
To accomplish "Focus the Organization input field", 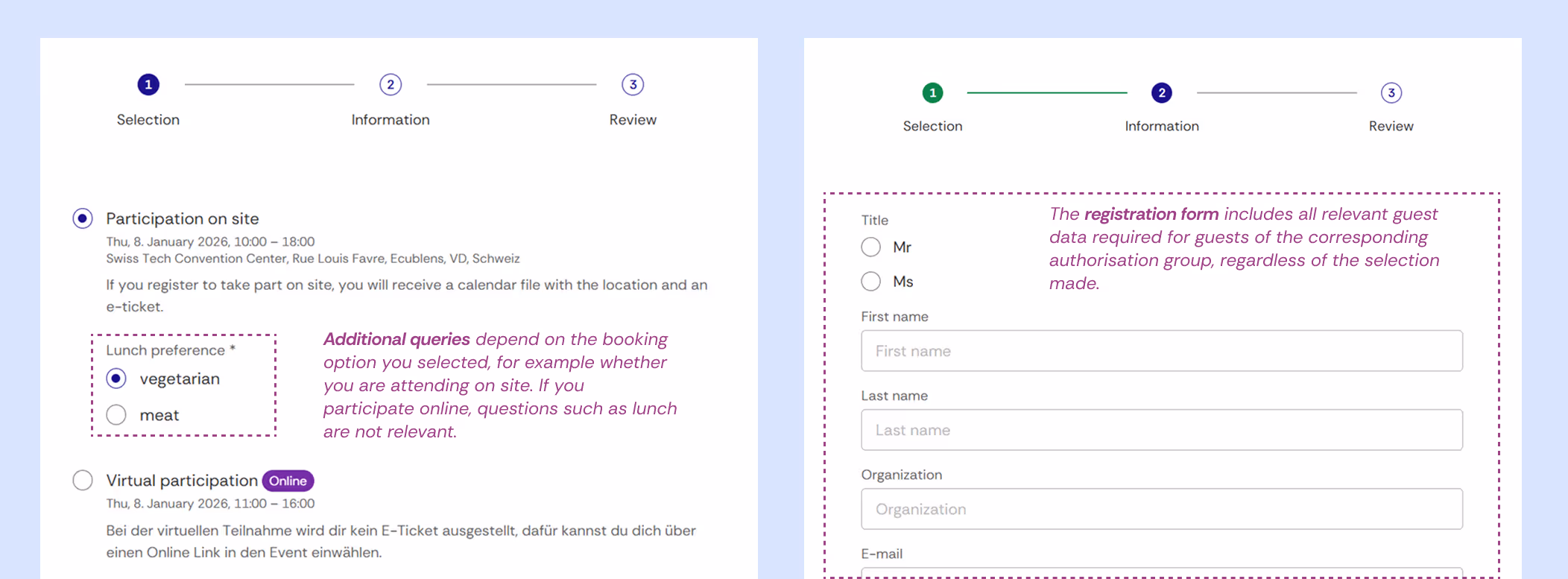I will click(1162, 509).
